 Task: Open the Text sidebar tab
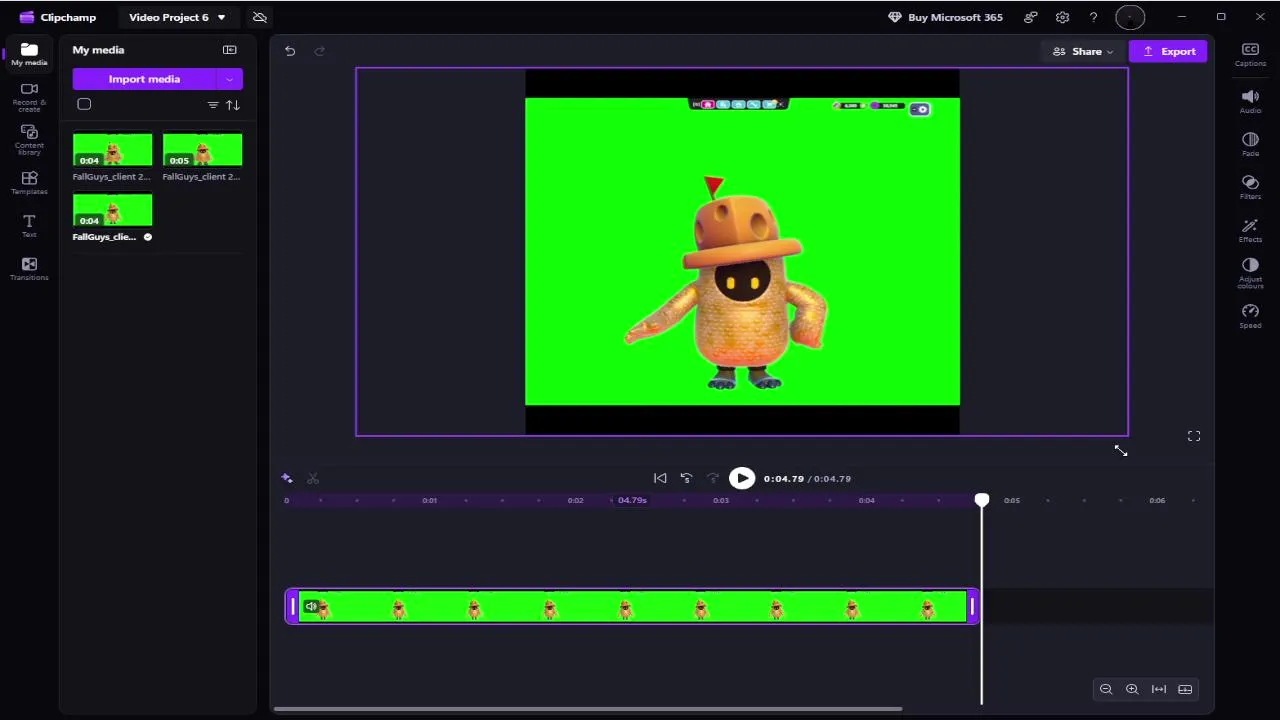(29, 226)
